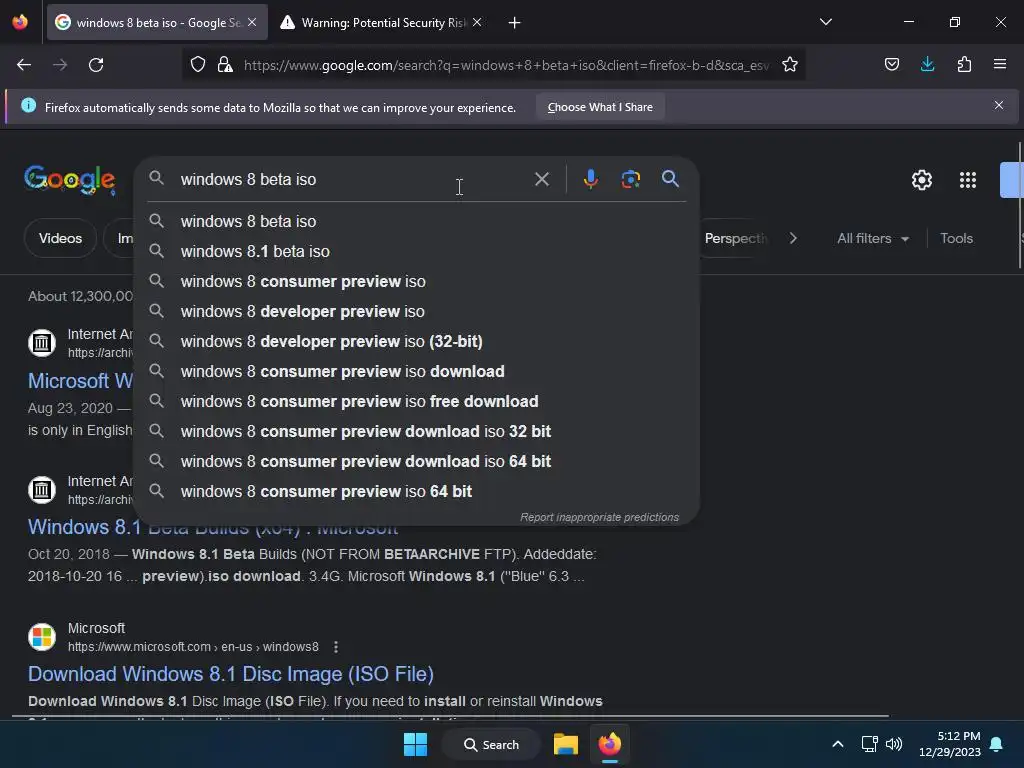Select suggestion 'windows 8.1 beta iso'
This screenshot has width=1024, height=768.
click(x=417, y=251)
